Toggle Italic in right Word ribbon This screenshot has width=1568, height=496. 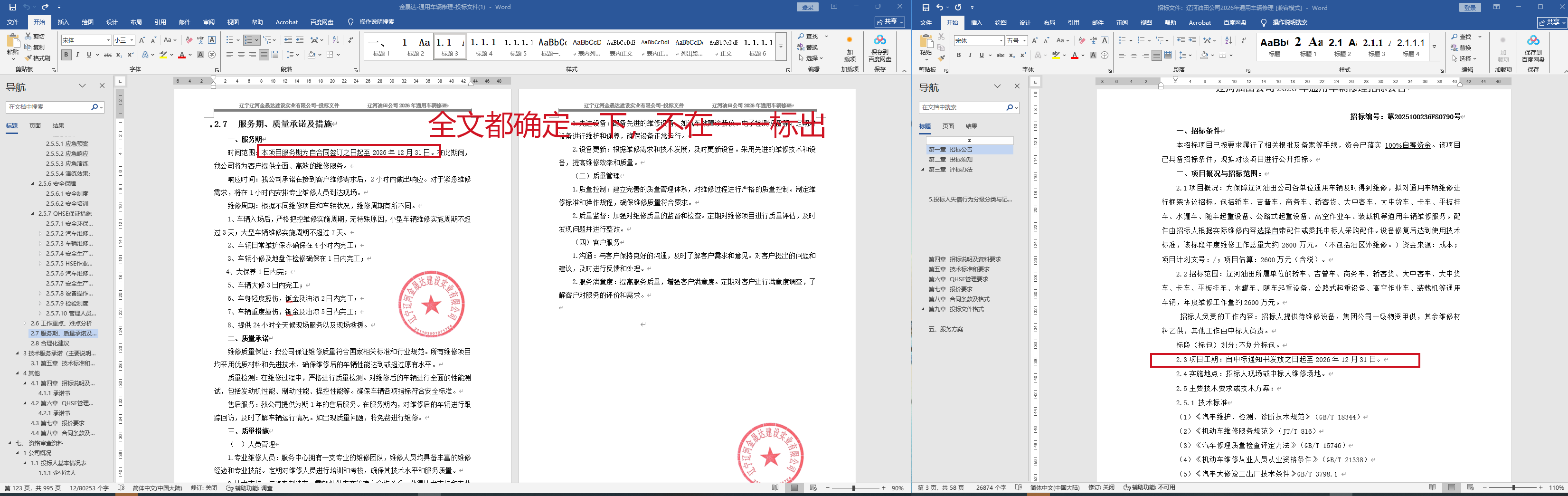click(970, 56)
